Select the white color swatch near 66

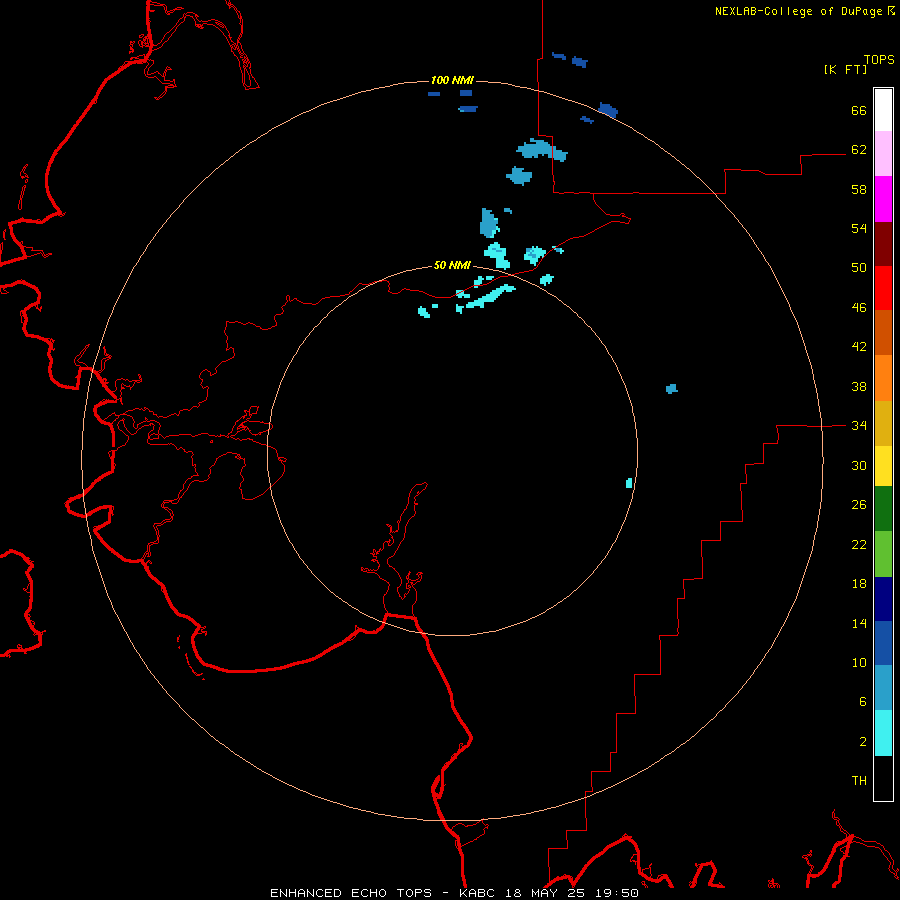point(883,110)
